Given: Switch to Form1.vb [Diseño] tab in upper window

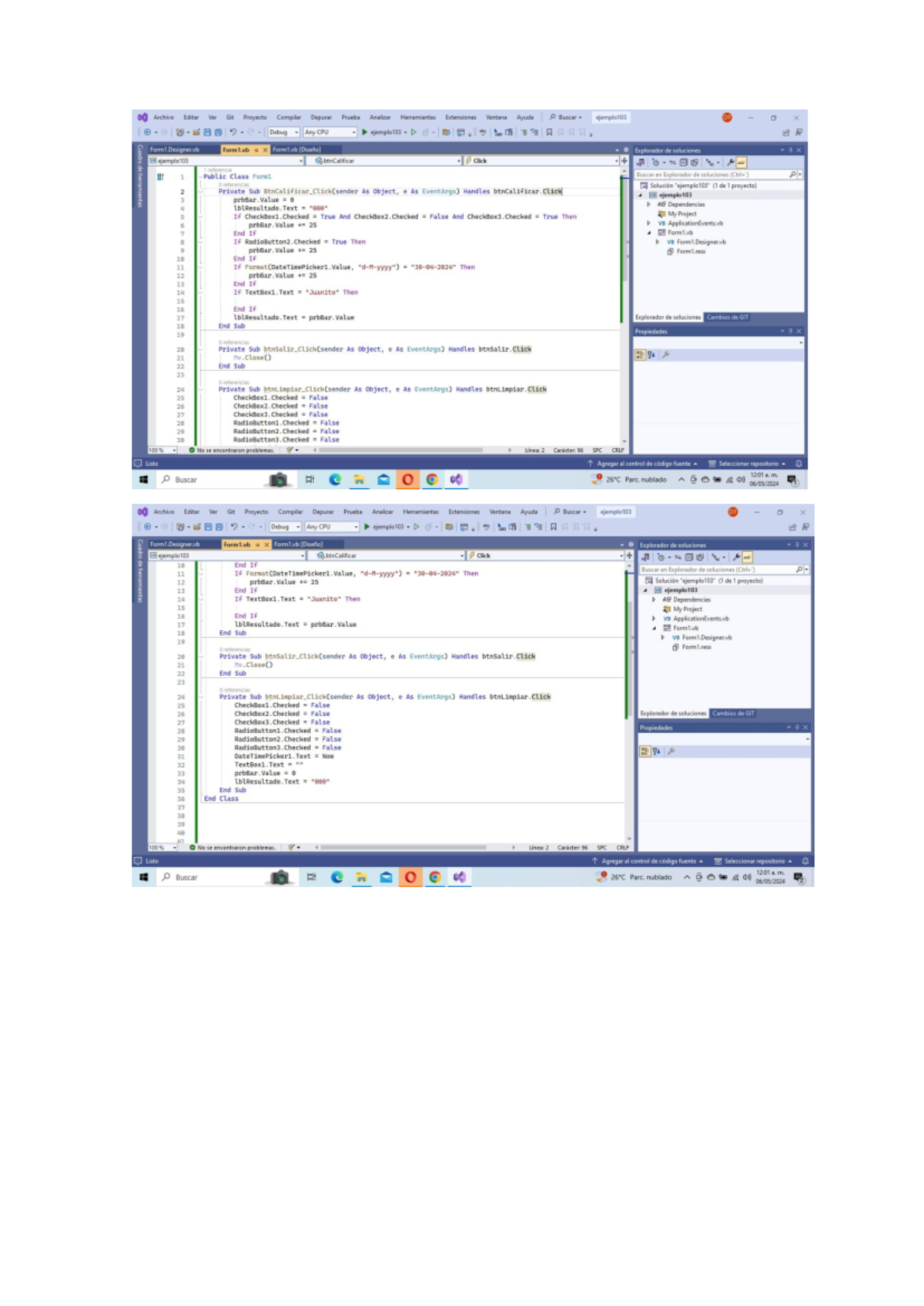Looking at the screenshot, I should (297, 150).
